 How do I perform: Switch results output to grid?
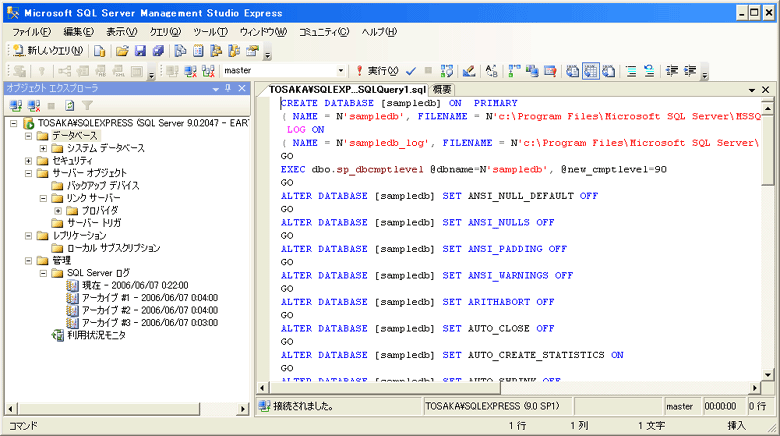click(x=590, y=71)
